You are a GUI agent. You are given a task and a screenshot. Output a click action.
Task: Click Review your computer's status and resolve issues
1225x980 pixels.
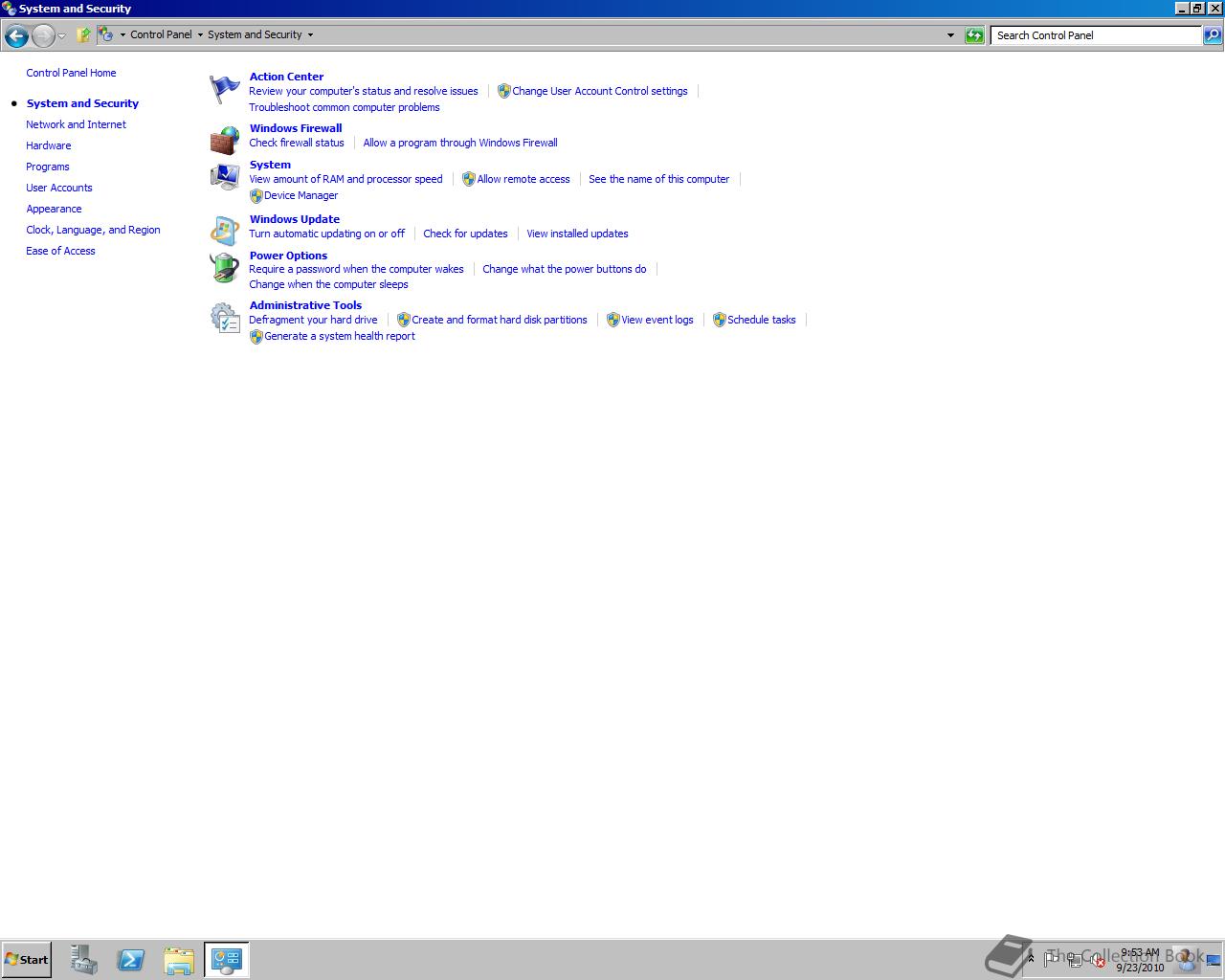[x=364, y=91]
